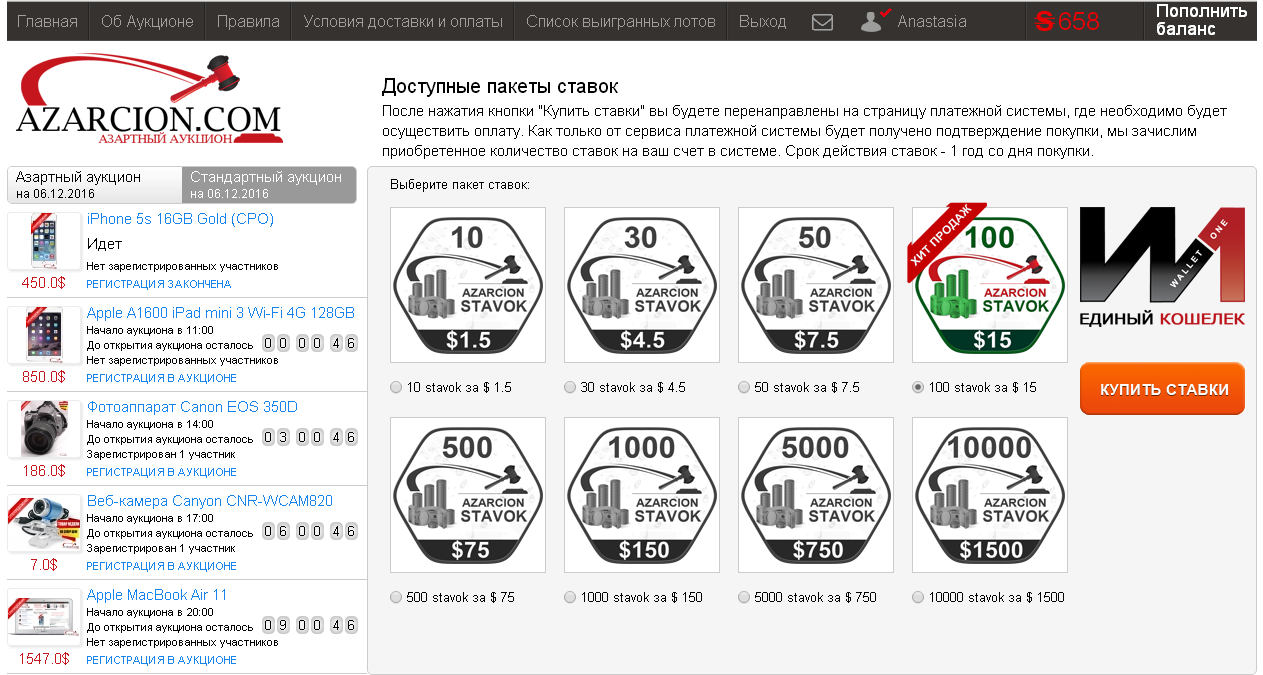The image size is (1263, 675).
Task: Open the Apple A1600 iPad mini 3 lot
Action: pos(221,313)
